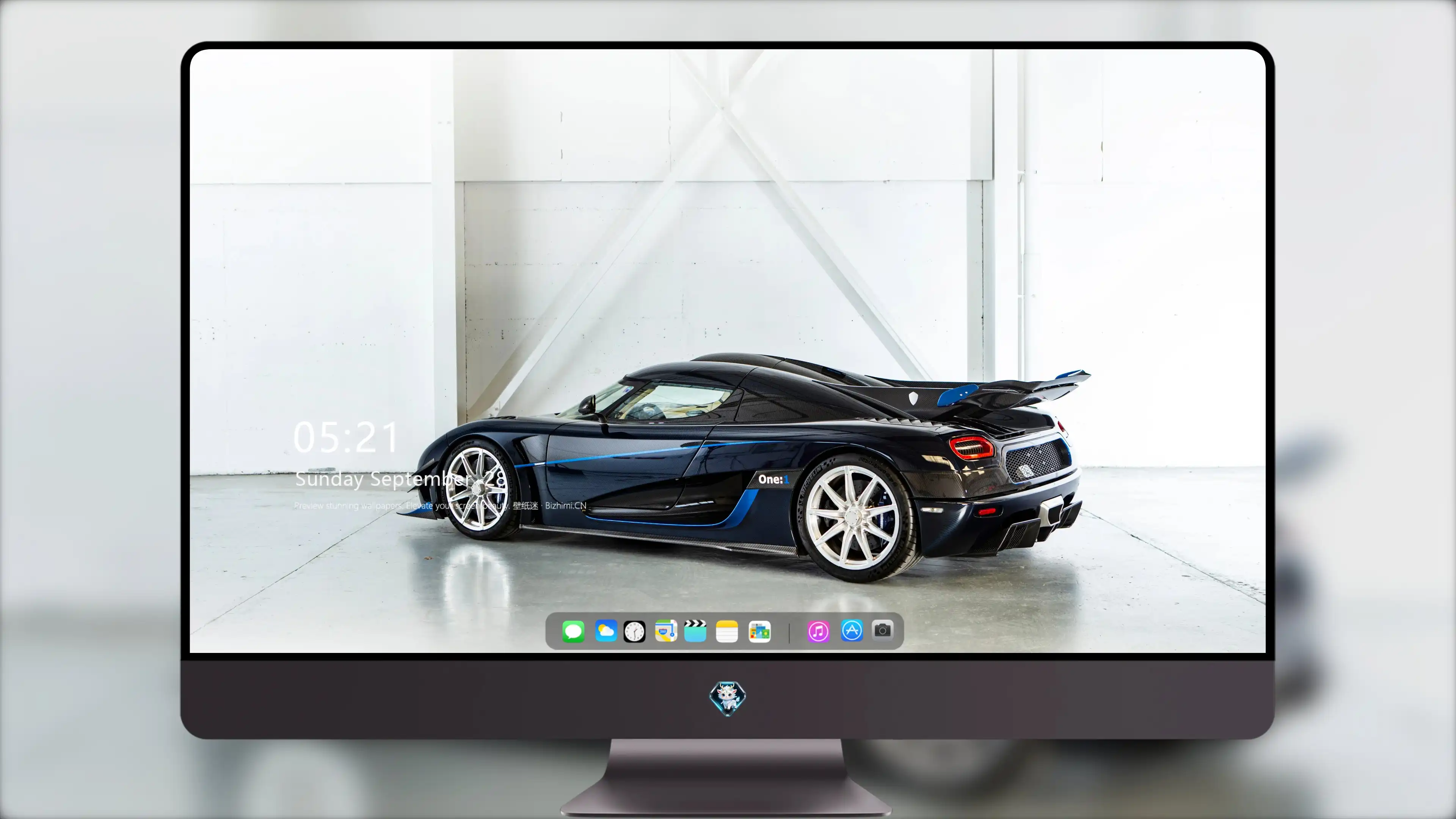Open the Photos collage app icon
Image resolution: width=1456 pixels, height=819 pixels.
759,631
